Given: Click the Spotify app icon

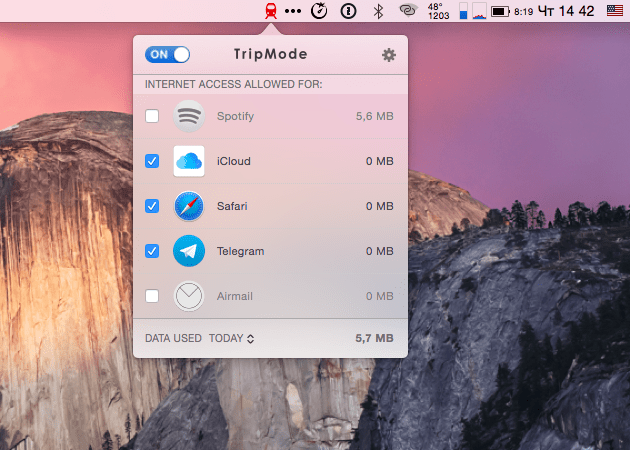Looking at the screenshot, I should pyautogui.click(x=189, y=116).
